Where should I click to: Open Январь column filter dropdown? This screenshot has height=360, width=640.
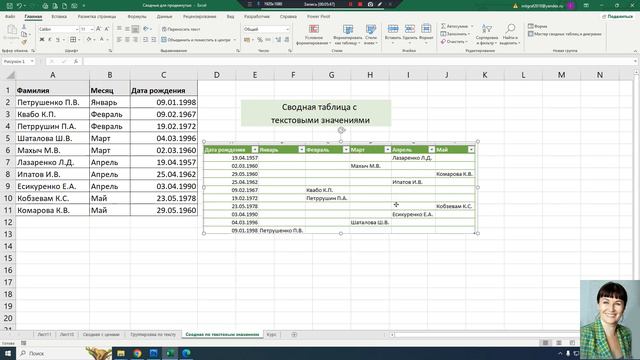click(302, 150)
